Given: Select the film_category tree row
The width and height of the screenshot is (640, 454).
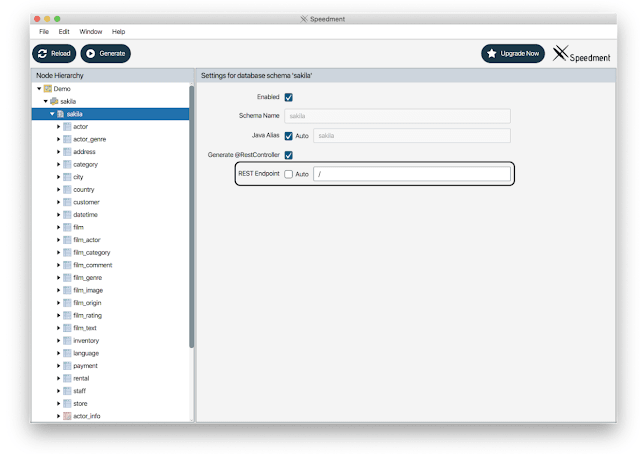Looking at the screenshot, I should 111,252.
